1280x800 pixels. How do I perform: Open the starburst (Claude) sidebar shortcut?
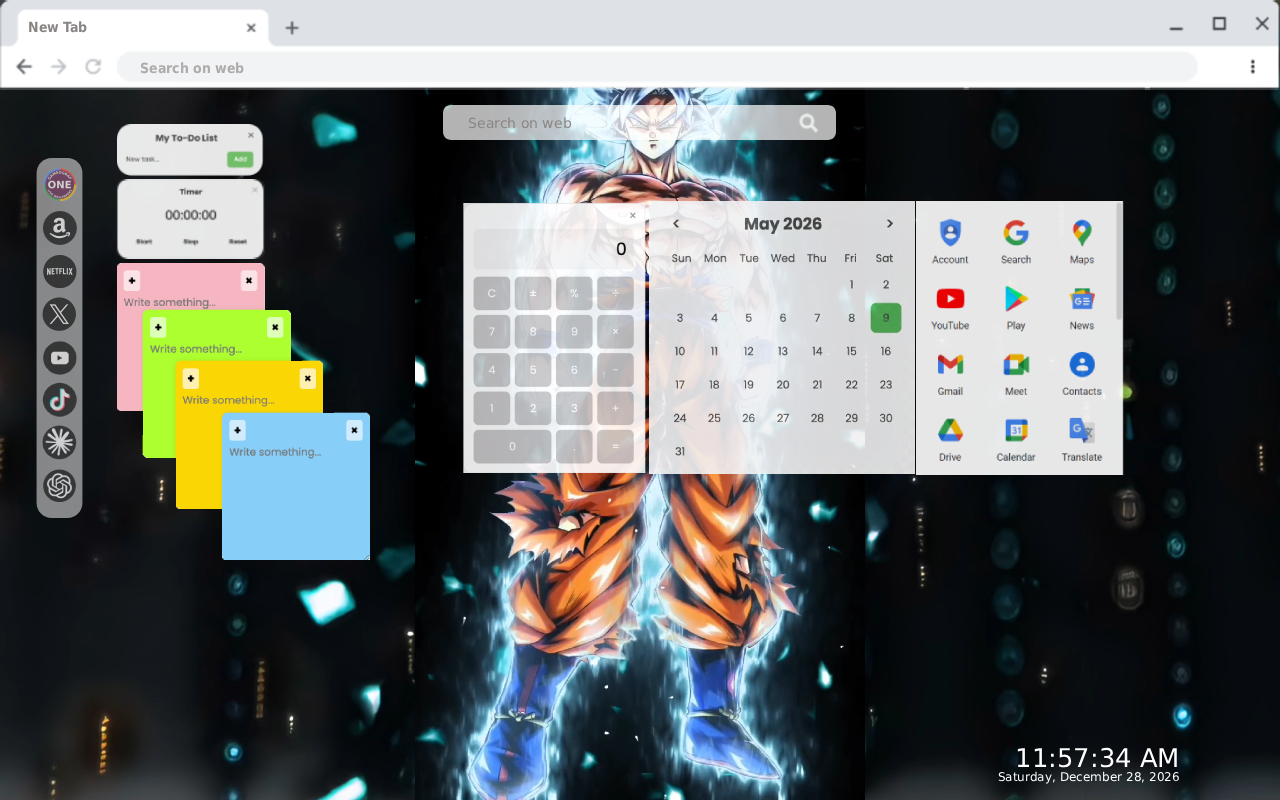(59, 443)
